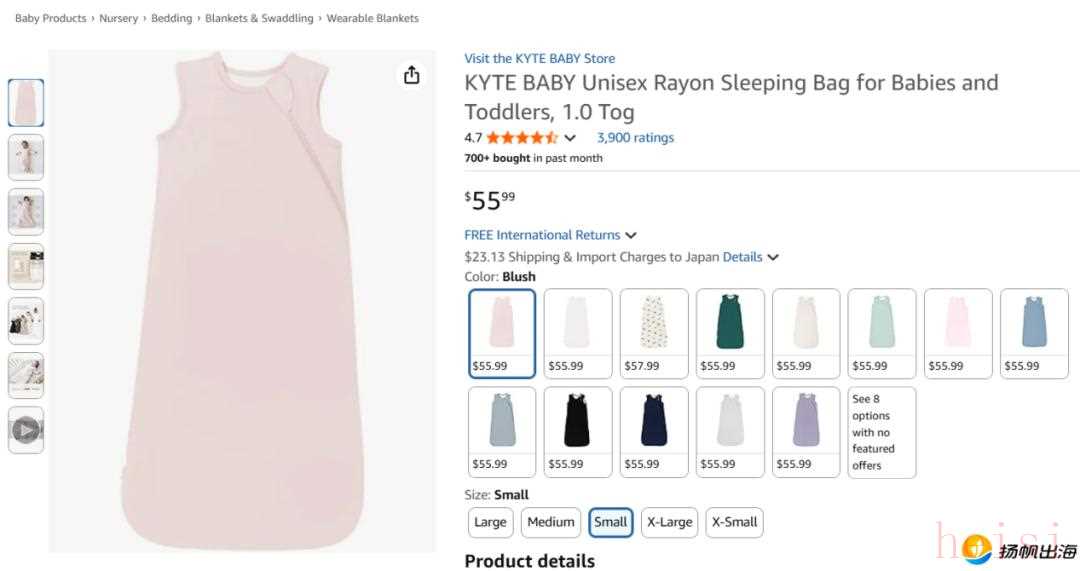Select the lavender purple color swatch
The image size is (1080, 571).
tap(806, 432)
